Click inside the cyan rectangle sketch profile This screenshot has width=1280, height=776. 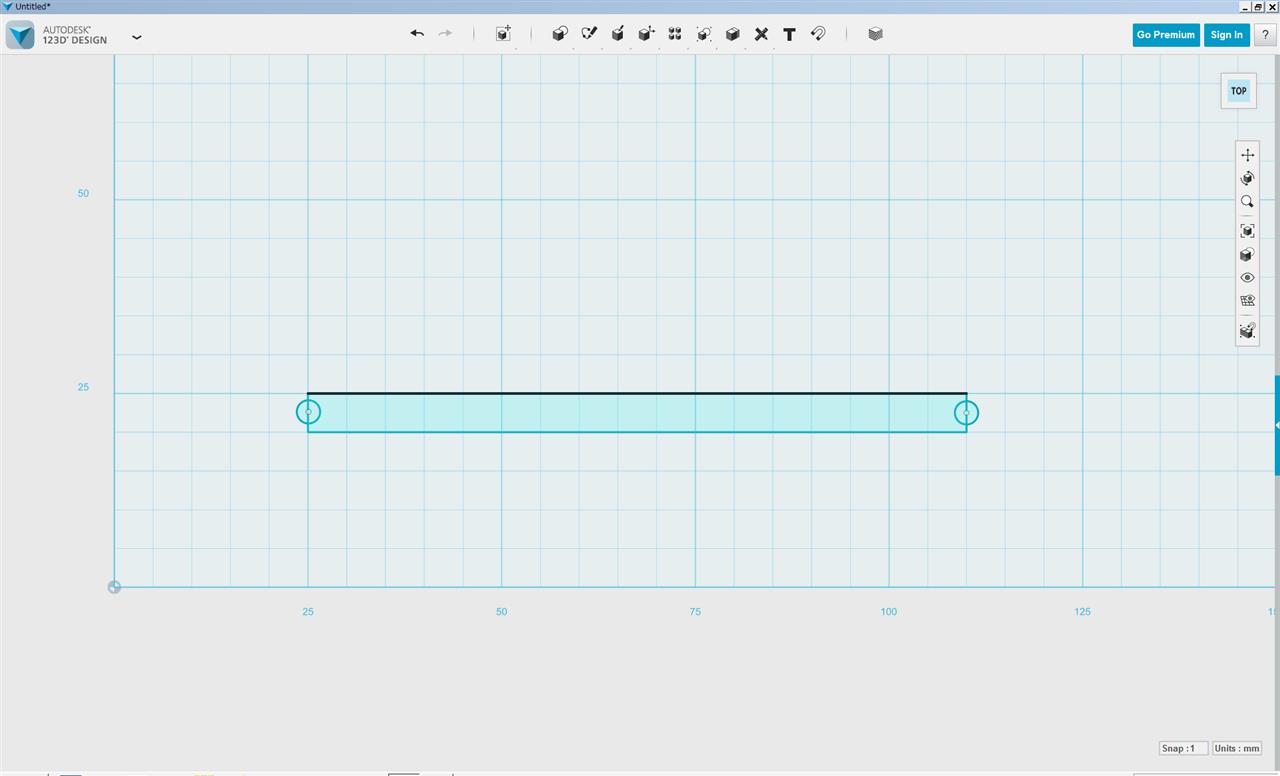[637, 413]
